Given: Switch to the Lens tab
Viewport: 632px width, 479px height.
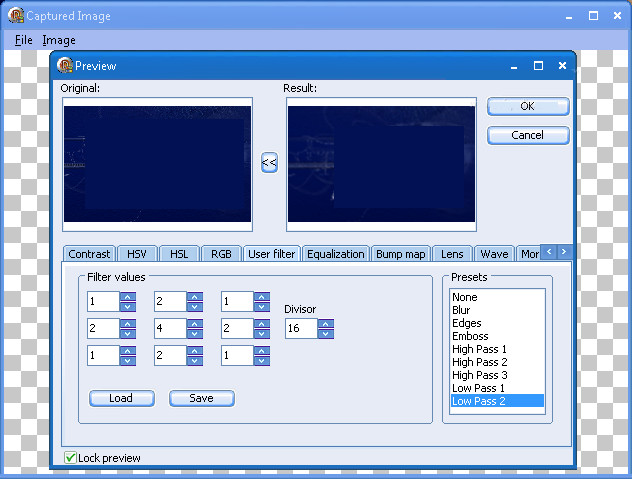Looking at the screenshot, I should [x=452, y=254].
